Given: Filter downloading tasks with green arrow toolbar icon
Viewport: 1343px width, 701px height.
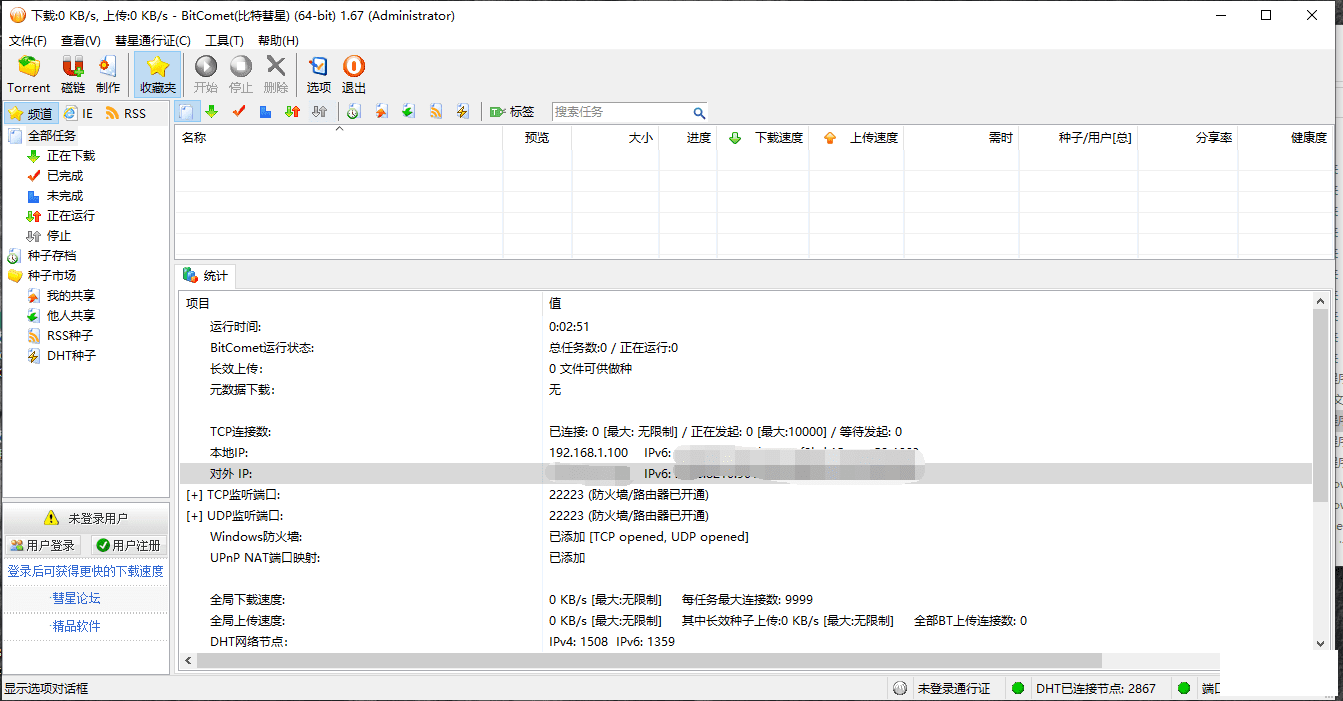Looking at the screenshot, I should point(212,112).
